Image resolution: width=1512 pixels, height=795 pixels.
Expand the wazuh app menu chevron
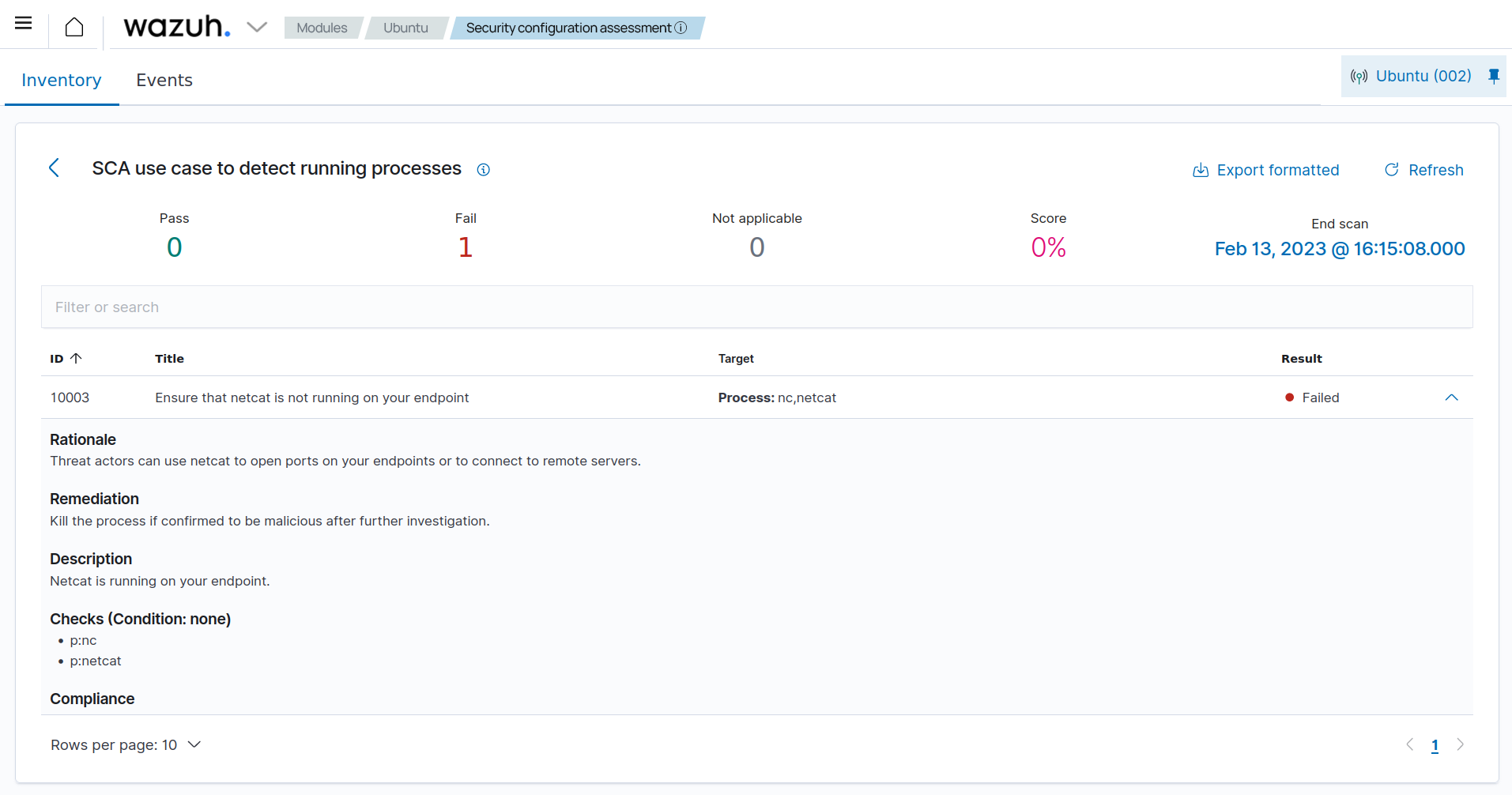(x=257, y=28)
